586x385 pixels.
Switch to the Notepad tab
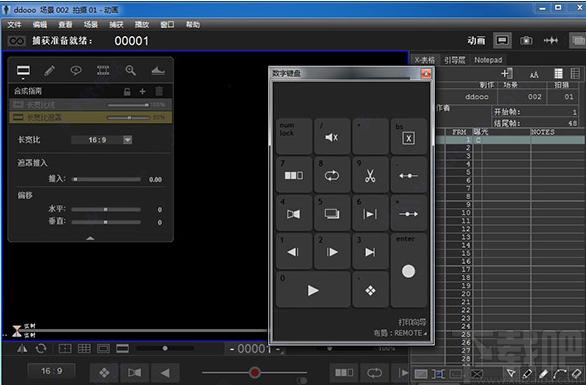coord(488,60)
